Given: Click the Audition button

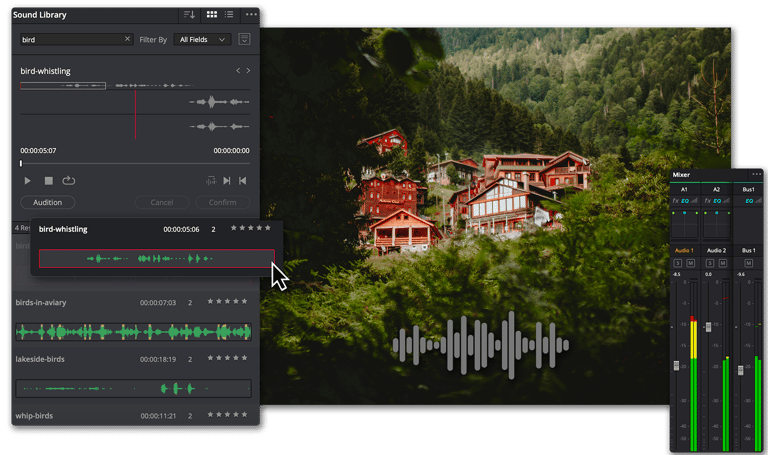Looking at the screenshot, I should coord(48,202).
